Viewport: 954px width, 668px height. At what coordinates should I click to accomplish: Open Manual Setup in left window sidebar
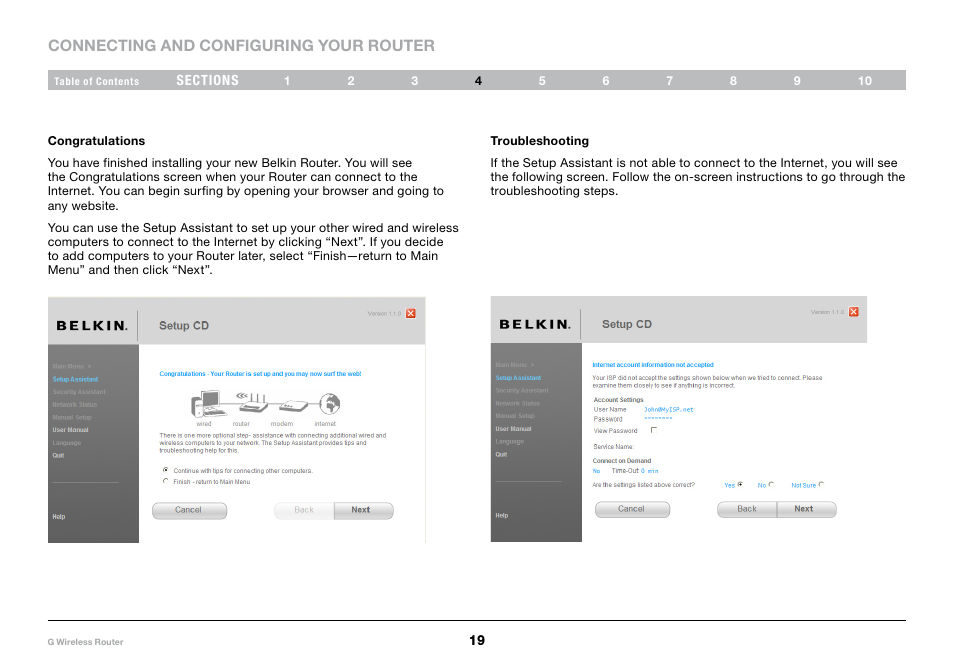click(x=72, y=417)
